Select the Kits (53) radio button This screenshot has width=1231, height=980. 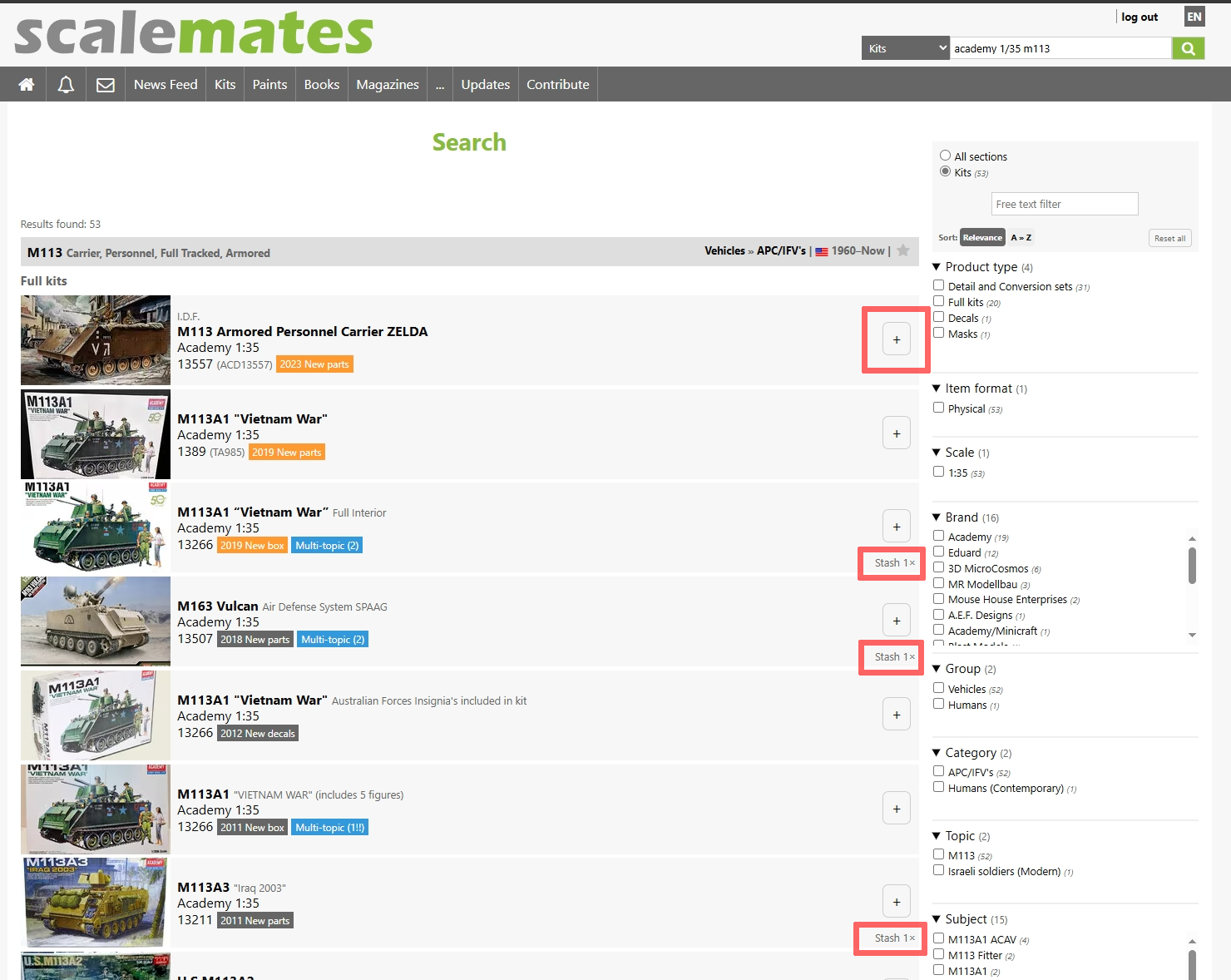click(945, 171)
